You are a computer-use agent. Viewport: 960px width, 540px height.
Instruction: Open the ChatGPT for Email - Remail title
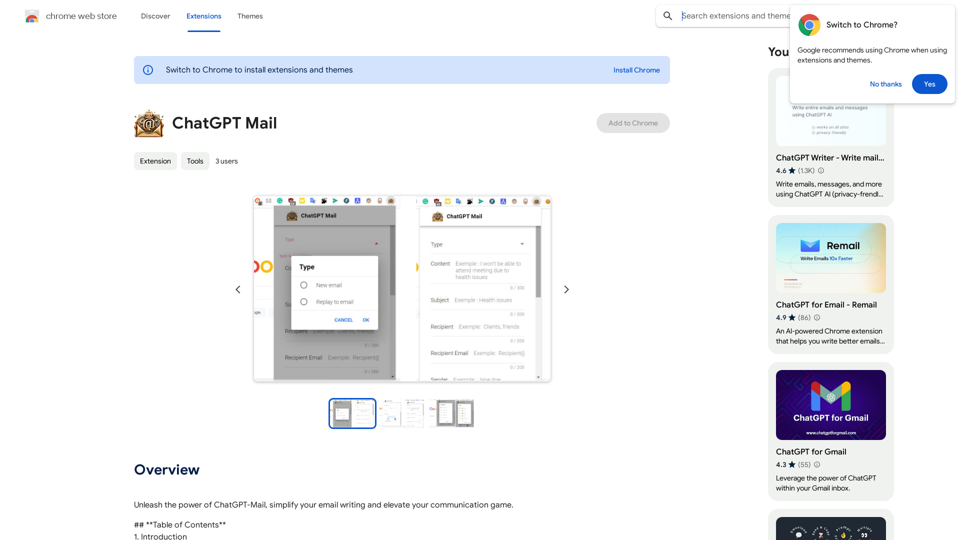(x=826, y=305)
